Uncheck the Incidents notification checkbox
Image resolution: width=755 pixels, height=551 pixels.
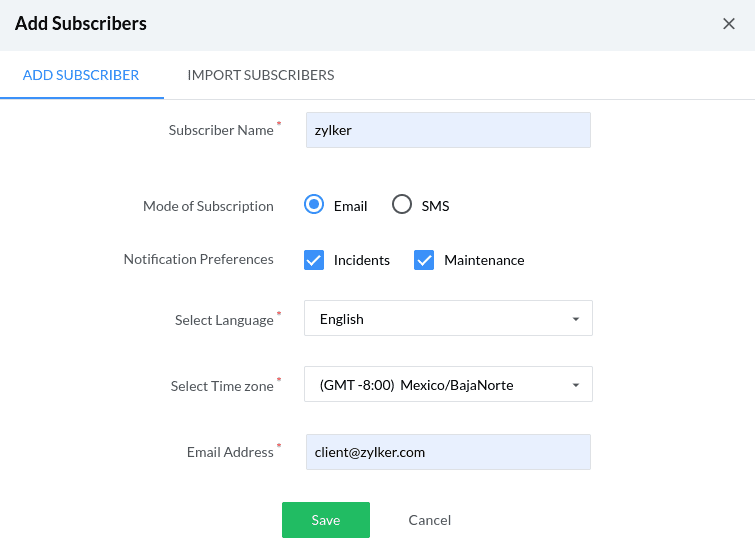click(314, 260)
